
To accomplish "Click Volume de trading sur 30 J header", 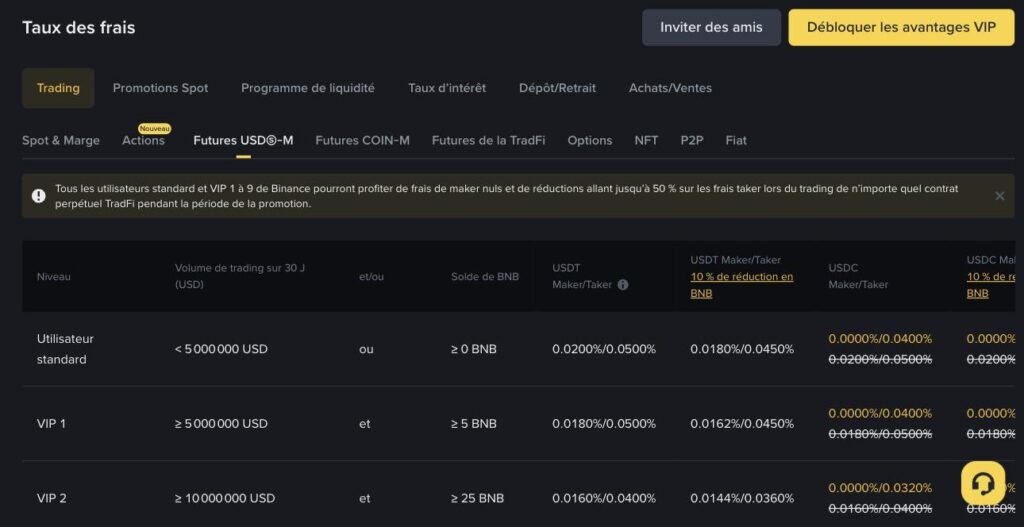I will [240, 276].
